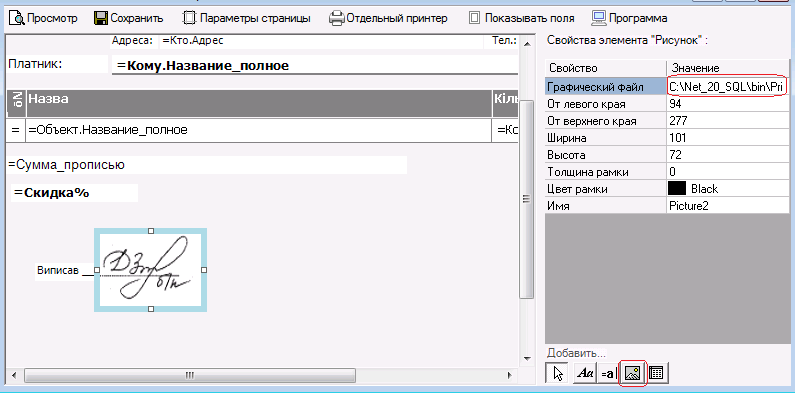The height and width of the screenshot is (393, 795).
Task: Open Параметры страницы page settings
Action: point(246,19)
